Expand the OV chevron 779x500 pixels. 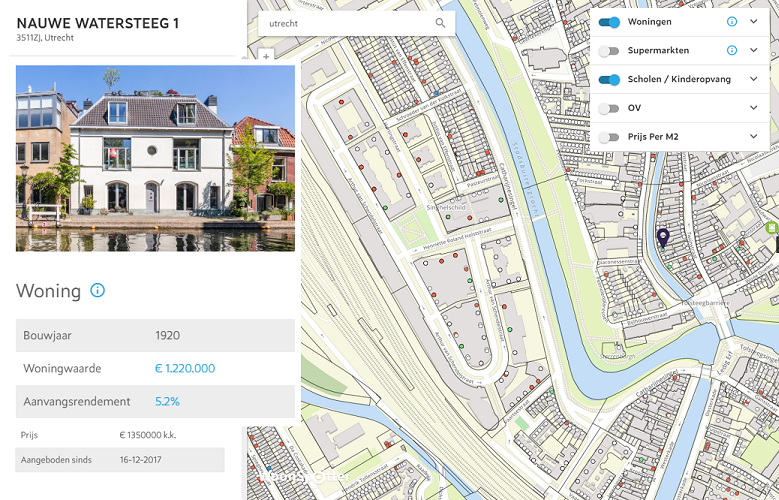[x=754, y=108]
